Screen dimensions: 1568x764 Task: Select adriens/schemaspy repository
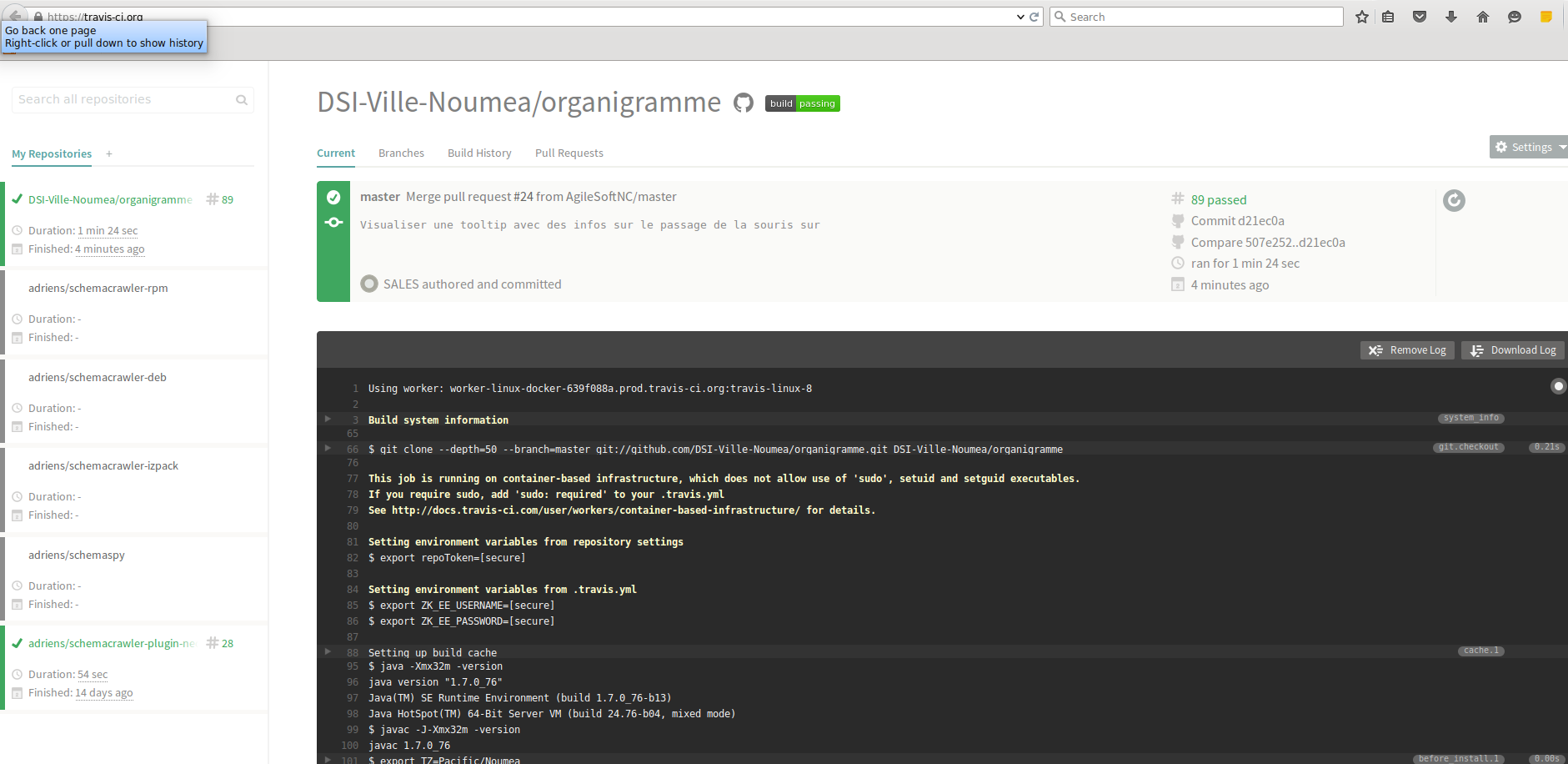pyautogui.click(x=77, y=555)
